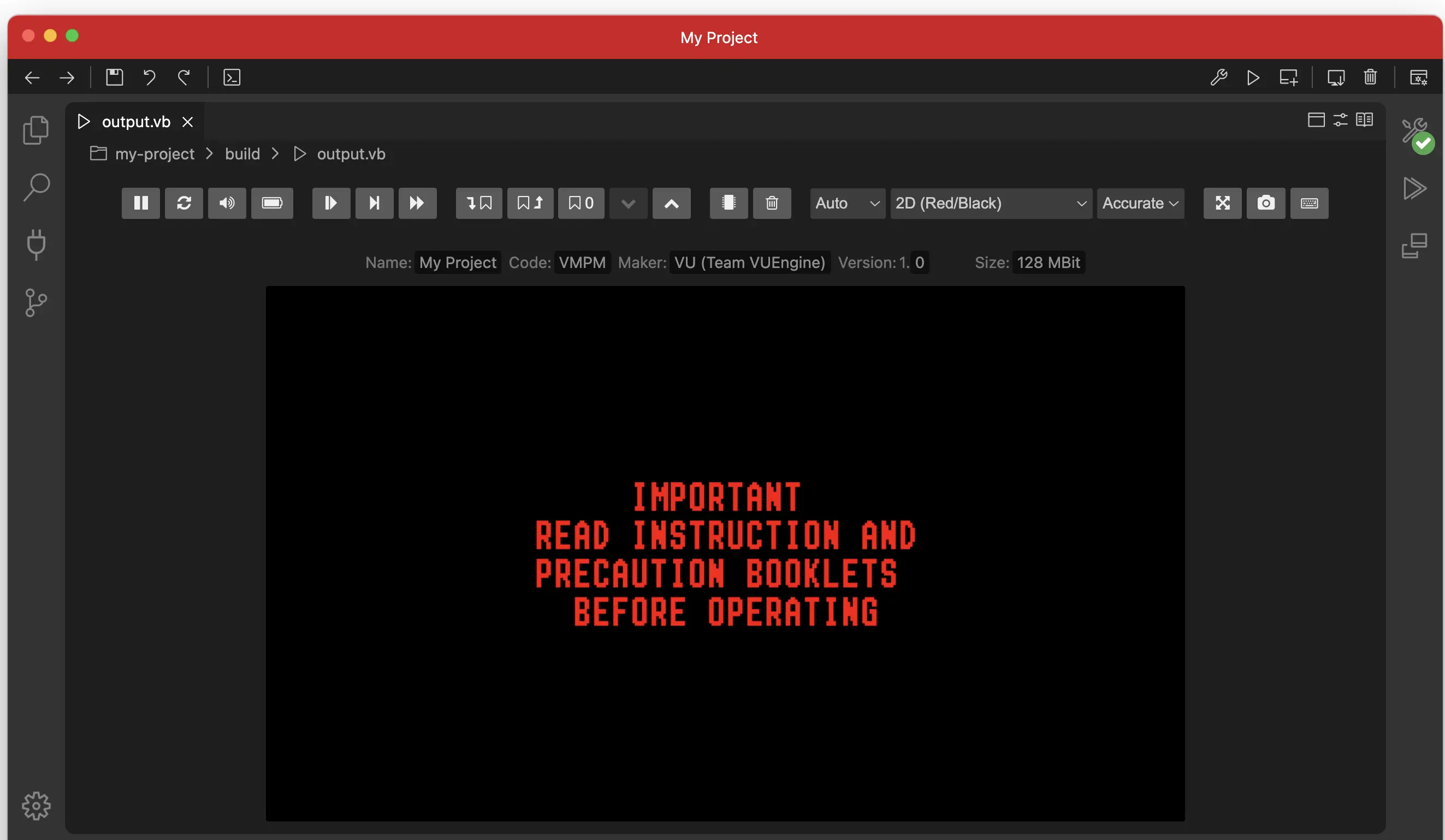Show the keyboard controls overlay
This screenshot has height=840, width=1445.
click(1308, 203)
